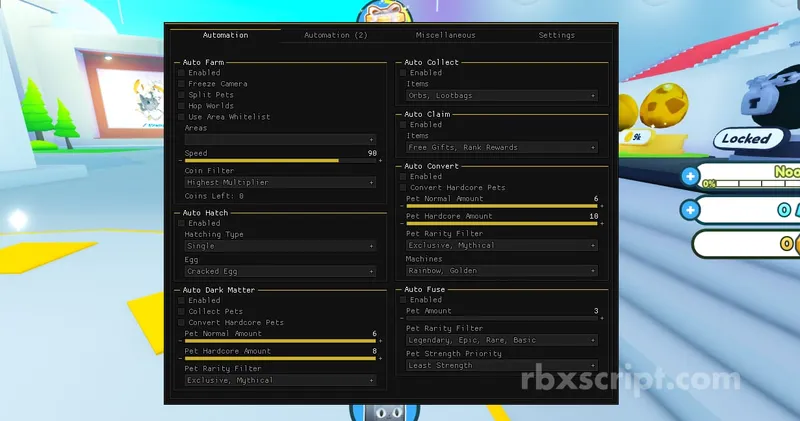Click Auto Convert Pet Hardcore Amount slider
800x421 pixels.
tap(502, 224)
